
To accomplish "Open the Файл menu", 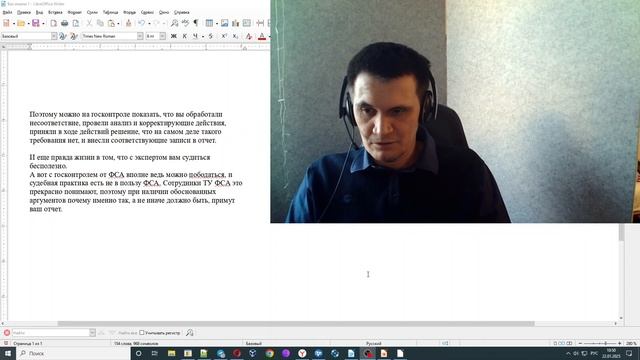I will (x=7, y=12).
